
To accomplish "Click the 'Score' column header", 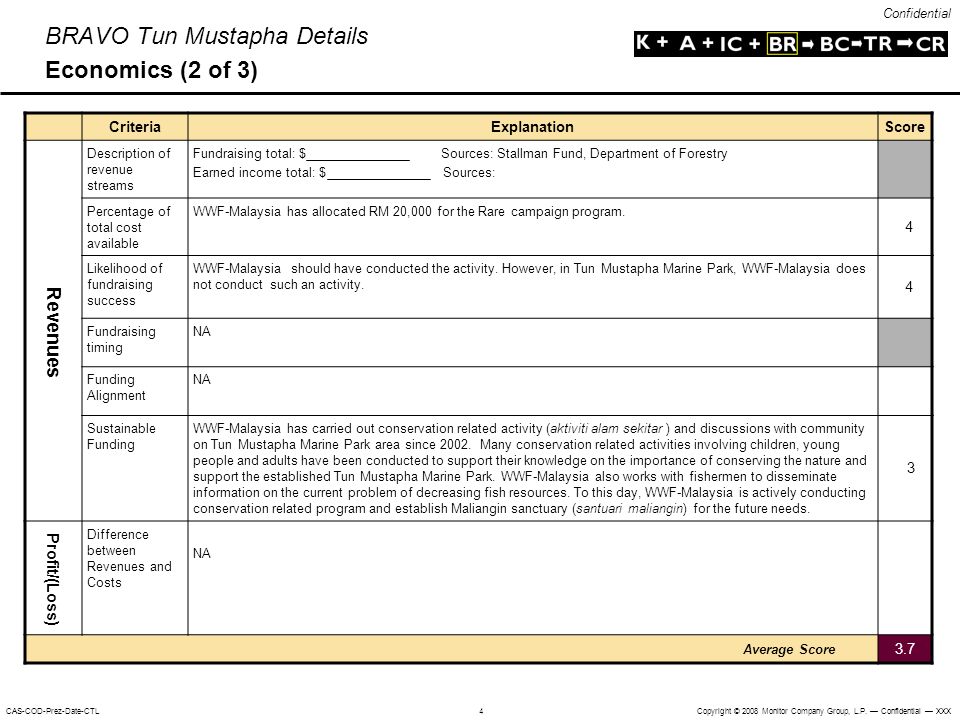I will pyautogui.click(x=904, y=127).
